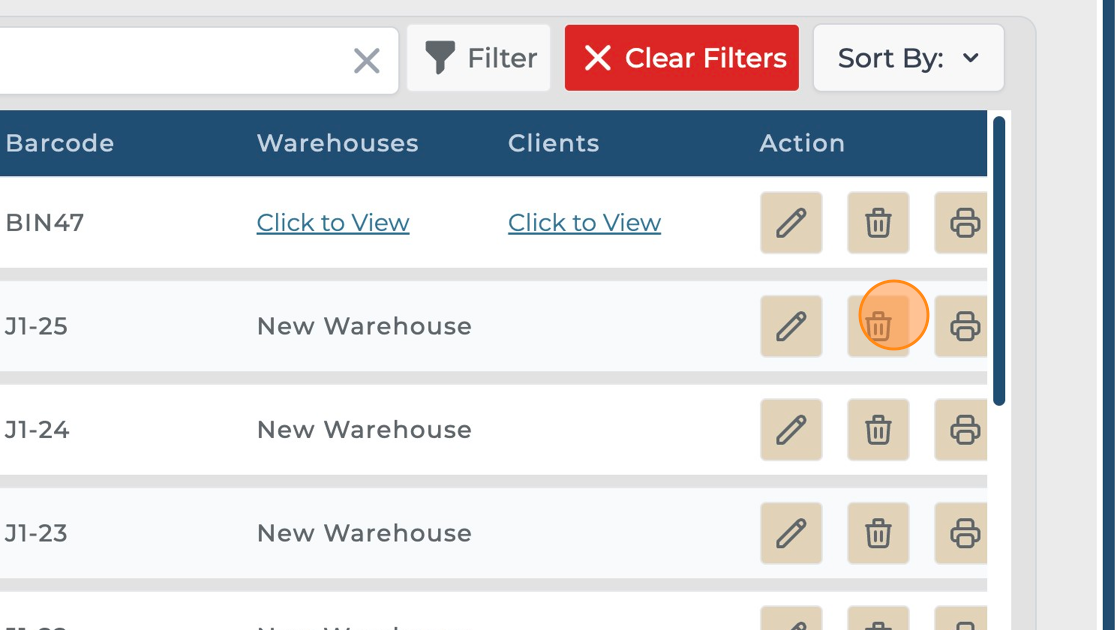
Task: Click inside the search input field
Action: pos(170,60)
